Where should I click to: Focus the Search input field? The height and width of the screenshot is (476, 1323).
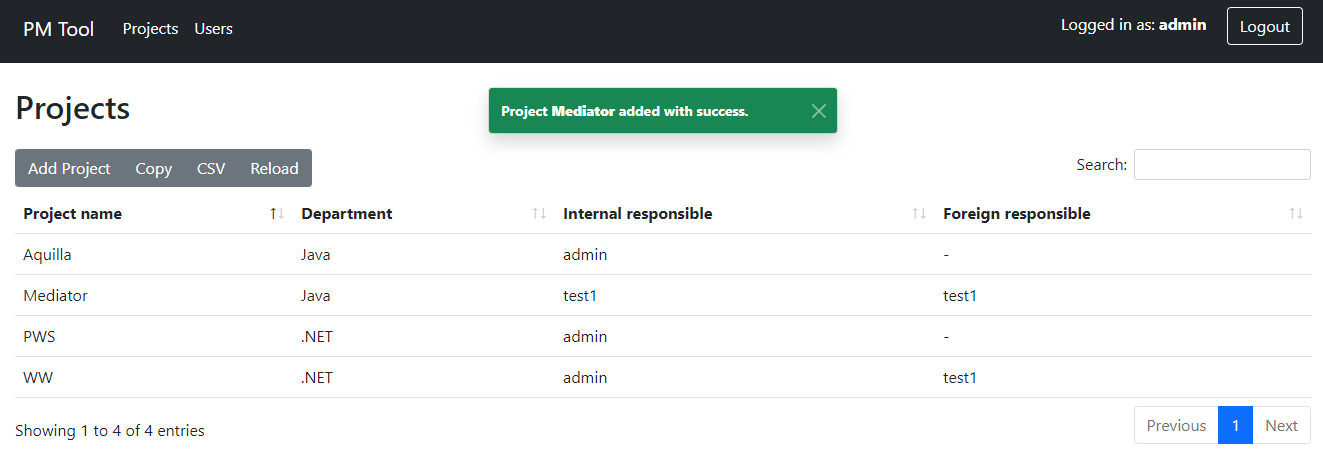(x=1221, y=165)
